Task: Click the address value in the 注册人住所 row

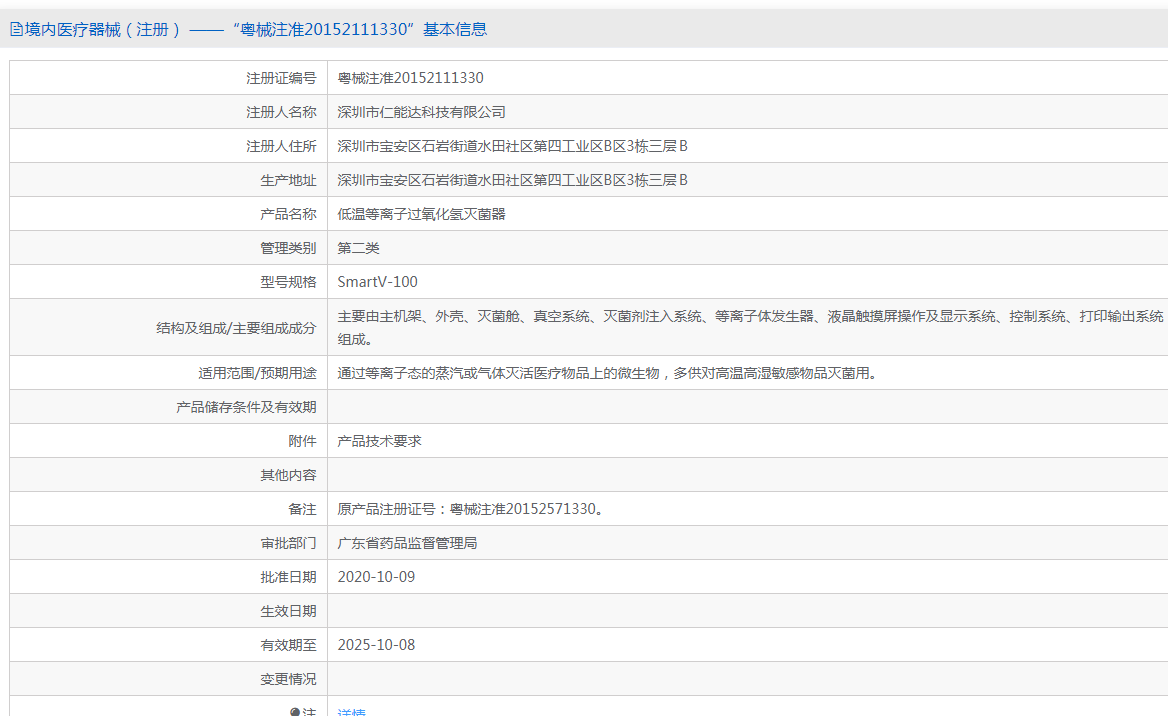Action: pyautogui.click(x=512, y=146)
